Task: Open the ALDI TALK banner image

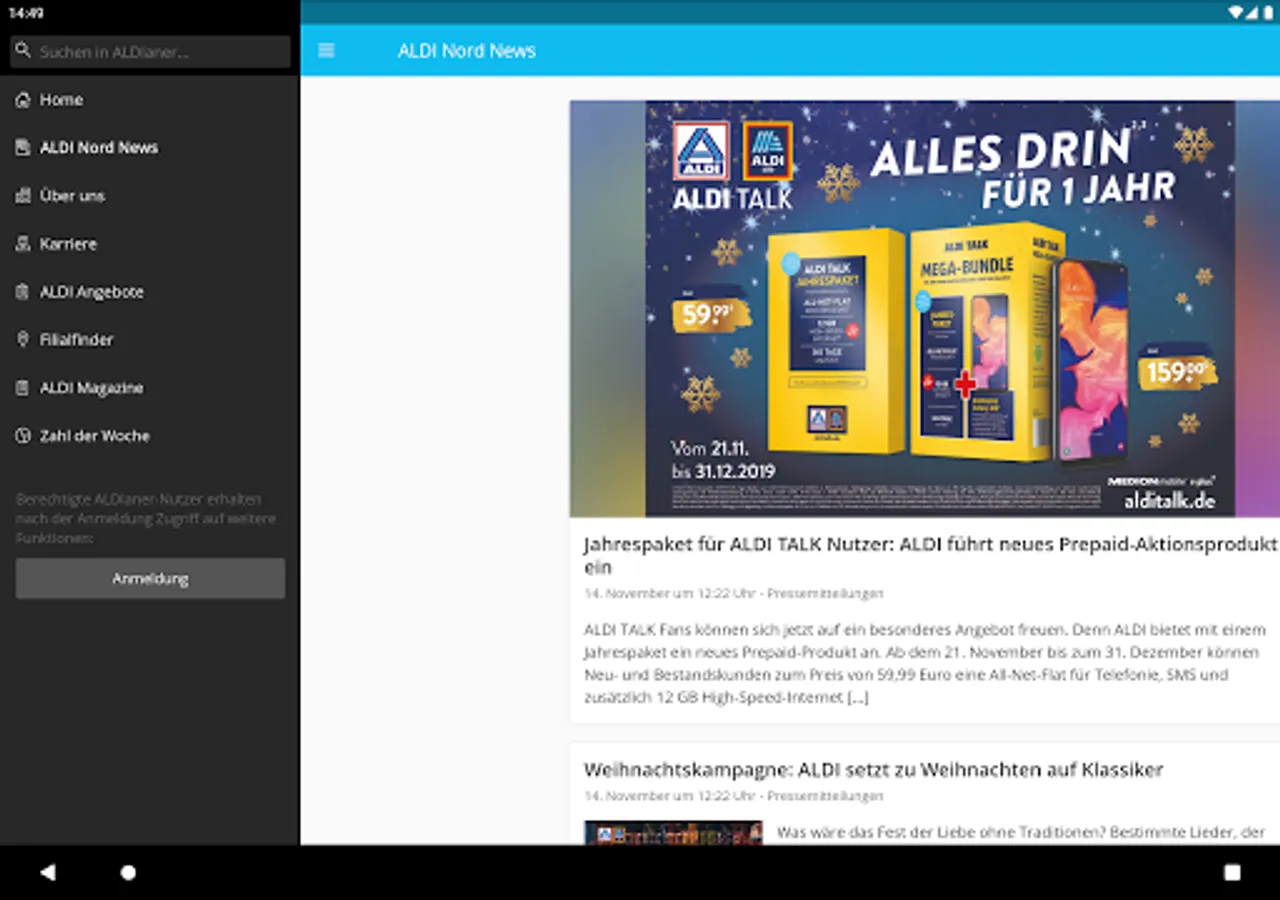Action: 925,308
